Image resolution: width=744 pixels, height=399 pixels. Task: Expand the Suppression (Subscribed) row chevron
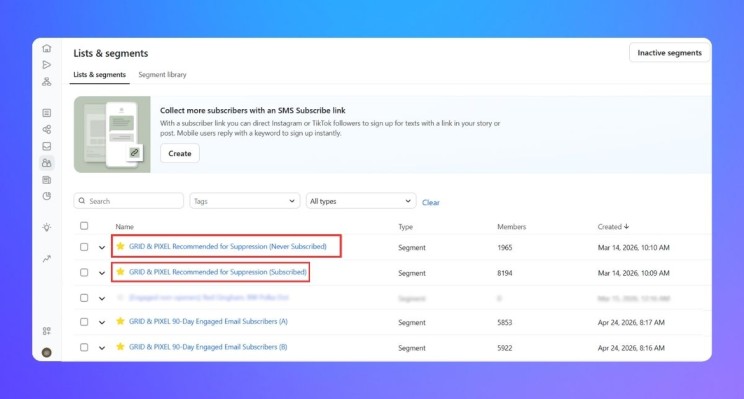[102, 273]
